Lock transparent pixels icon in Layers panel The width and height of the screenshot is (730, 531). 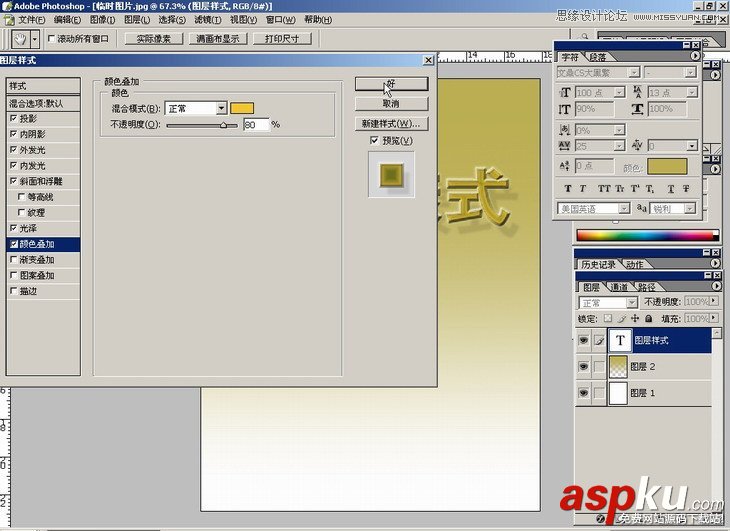608,318
